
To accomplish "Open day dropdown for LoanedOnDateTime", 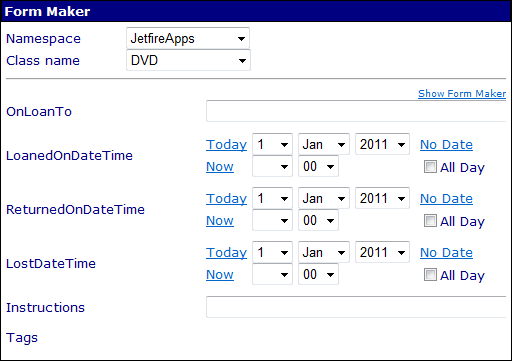I will (x=272, y=144).
